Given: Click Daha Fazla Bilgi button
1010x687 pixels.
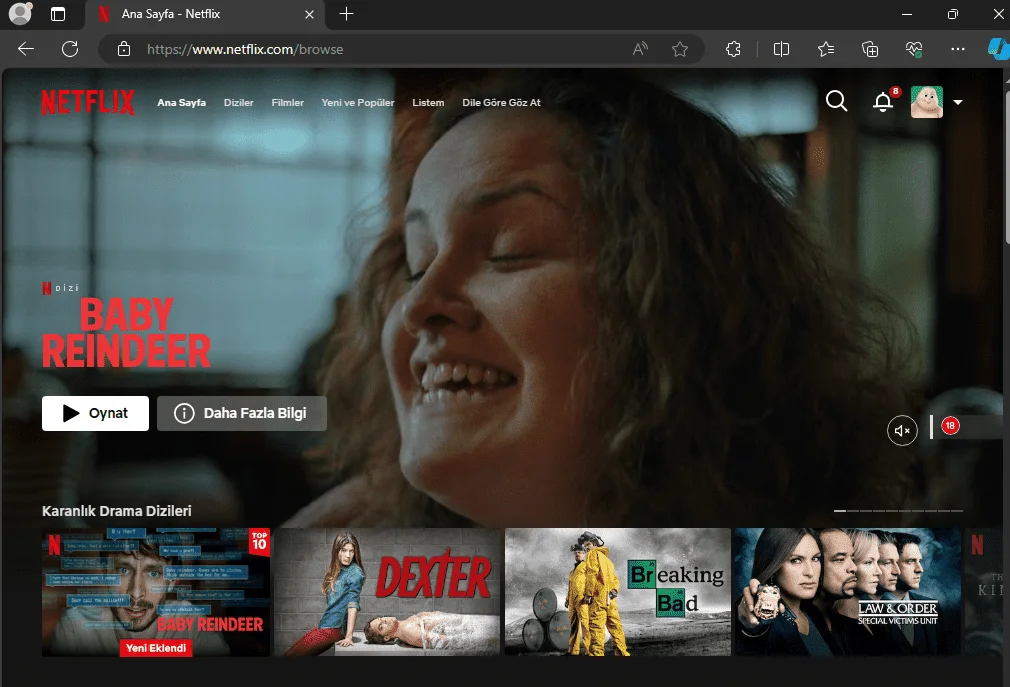Looking at the screenshot, I should tap(242, 413).
